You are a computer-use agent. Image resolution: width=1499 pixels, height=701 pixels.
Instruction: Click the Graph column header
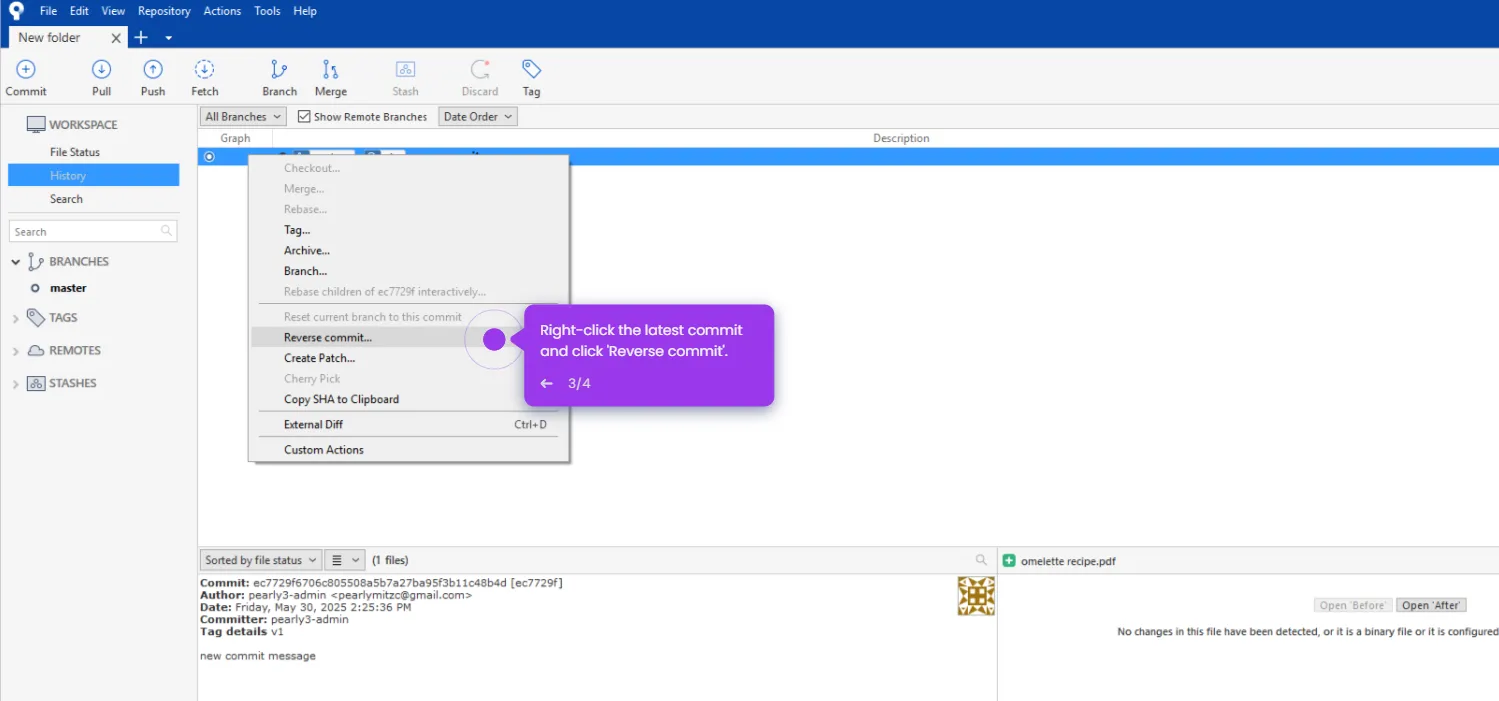pyautogui.click(x=235, y=138)
